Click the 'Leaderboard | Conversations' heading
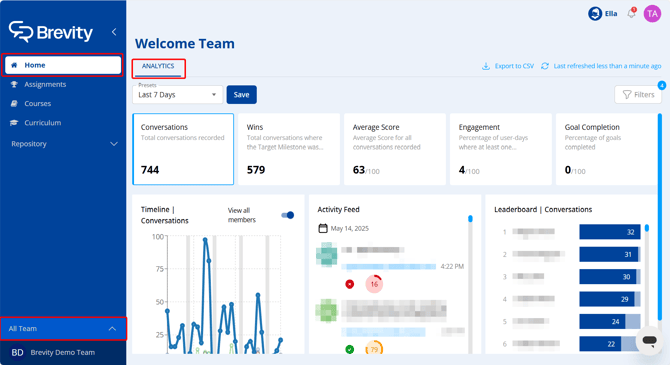This screenshot has height=365, width=670. click(x=543, y=209)
